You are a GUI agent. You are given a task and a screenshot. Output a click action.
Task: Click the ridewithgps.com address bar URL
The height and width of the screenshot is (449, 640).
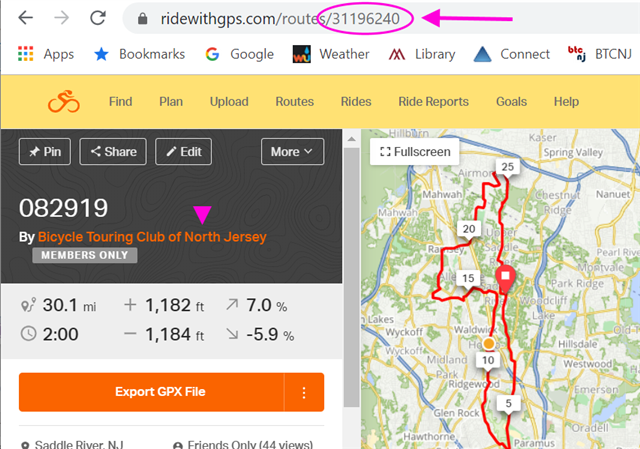point(280,18)
